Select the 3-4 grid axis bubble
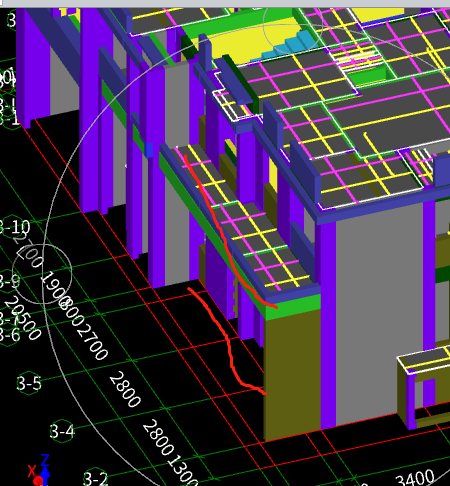This screenshot has height=486, width=450. coord(62,431)
